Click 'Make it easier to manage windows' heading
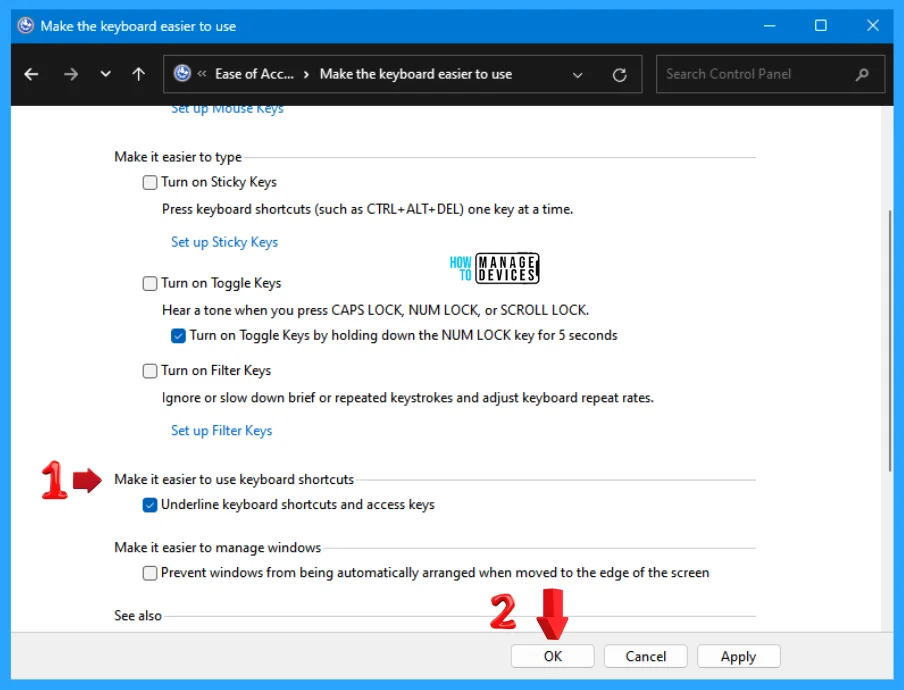This screenshot has width=904, height=690. tap(217, 547)
